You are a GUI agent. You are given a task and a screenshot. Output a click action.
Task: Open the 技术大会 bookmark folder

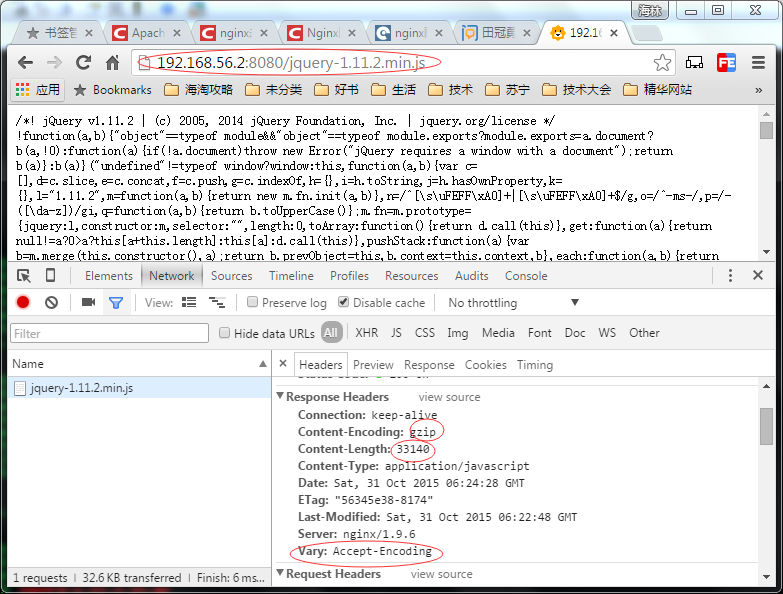[x=577, y=90]
